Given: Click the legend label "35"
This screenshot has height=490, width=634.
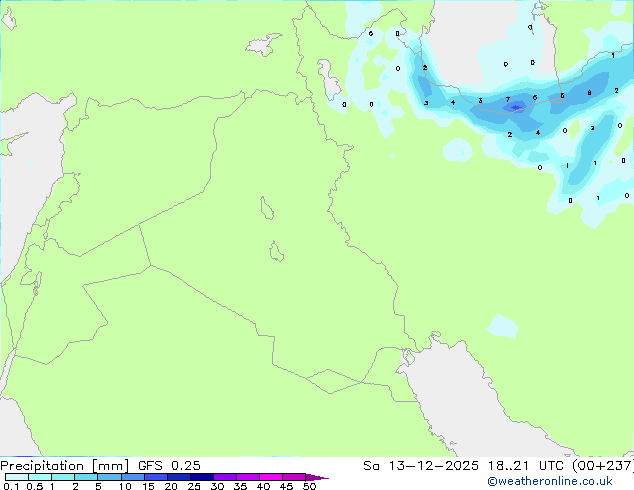Looking at the screenshot, I should pos(240,486).
